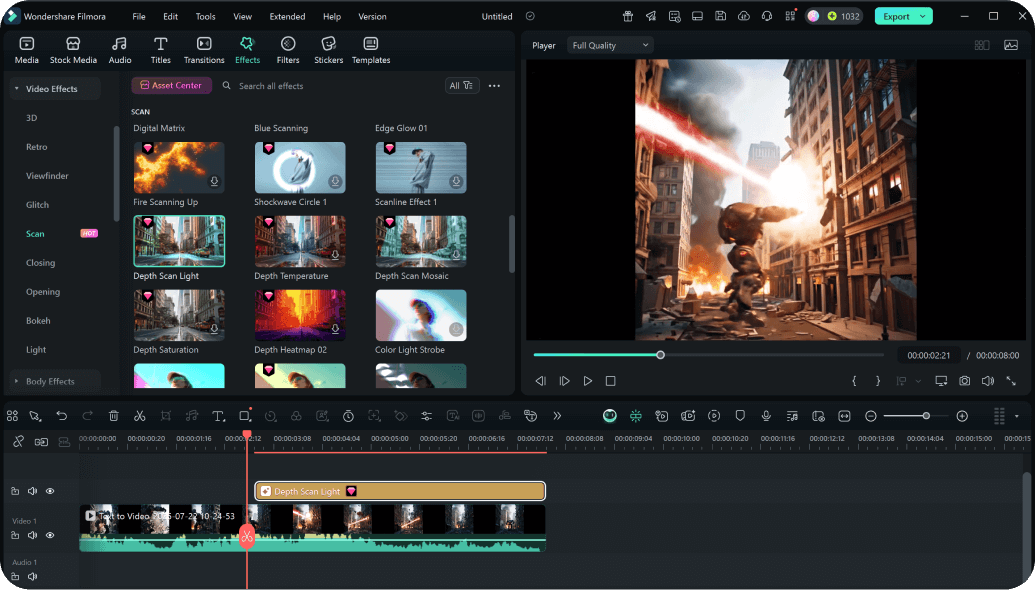This screenshot has width=1035, height=590.
Task: Toggle the timeline link chain icon
Action: [18, 442]
